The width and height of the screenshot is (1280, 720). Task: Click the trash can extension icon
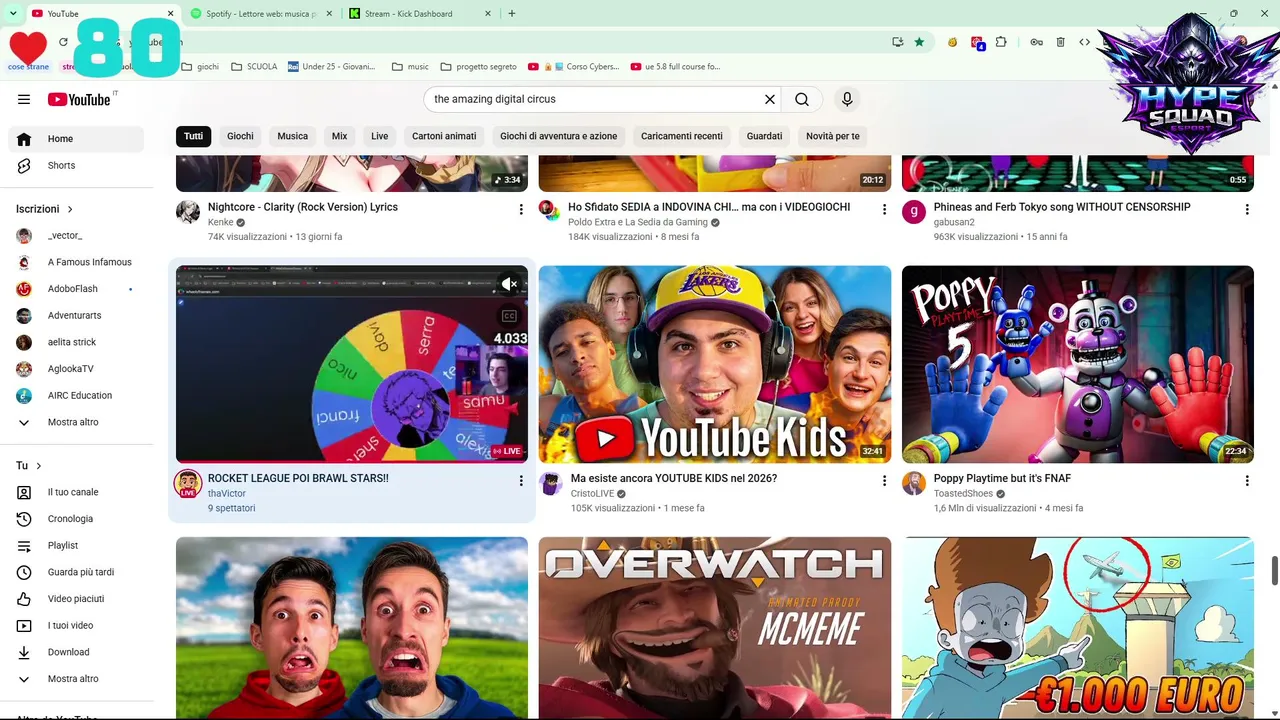point(1060,42)
